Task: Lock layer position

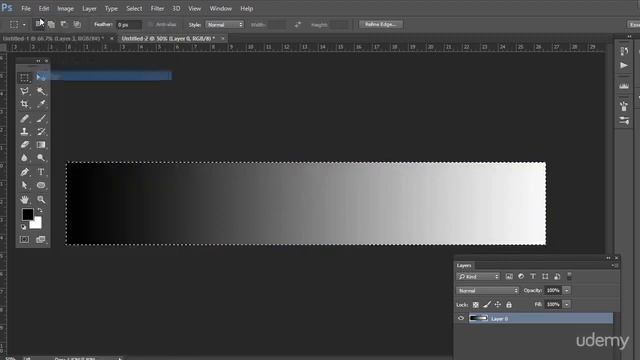Action: point(498,304)
